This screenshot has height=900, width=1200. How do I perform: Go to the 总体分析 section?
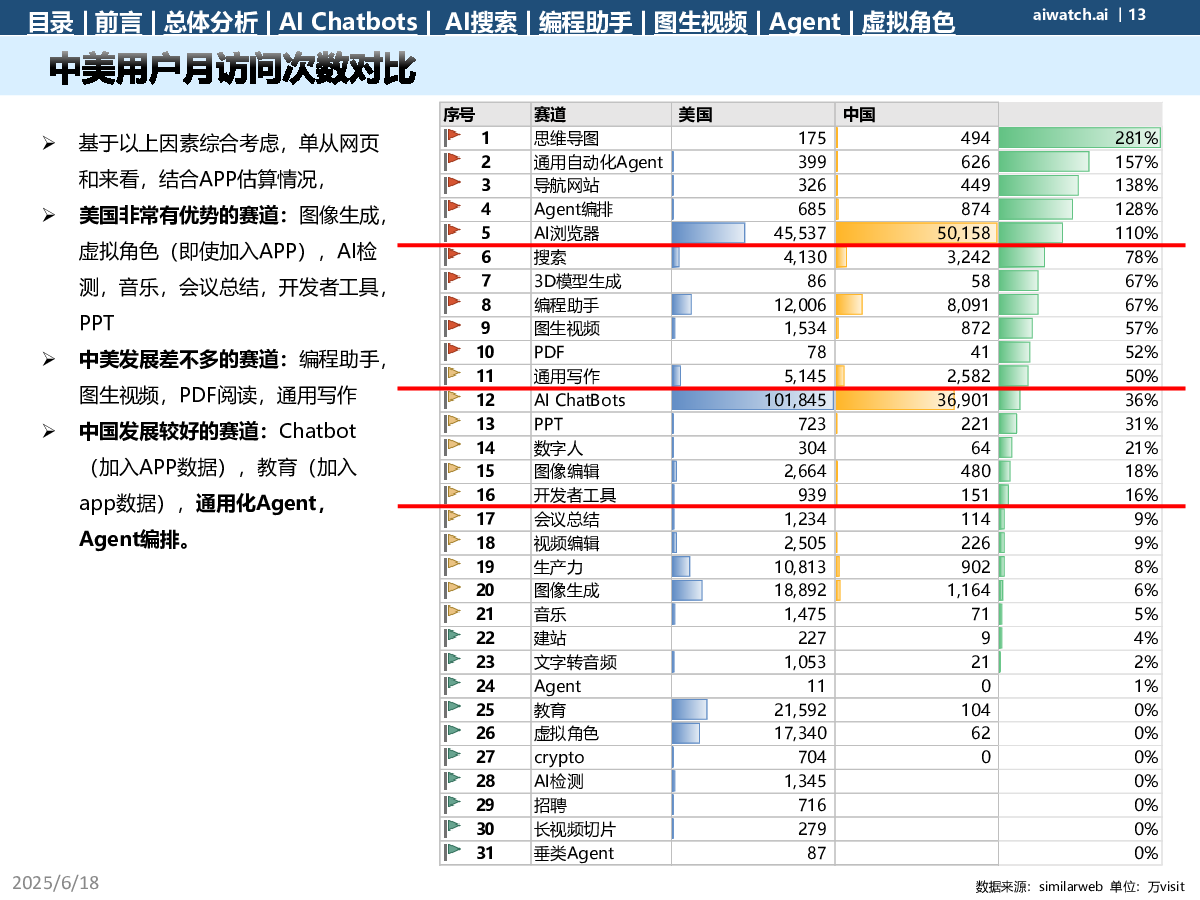pyautogui.click(x=211, y=21)
